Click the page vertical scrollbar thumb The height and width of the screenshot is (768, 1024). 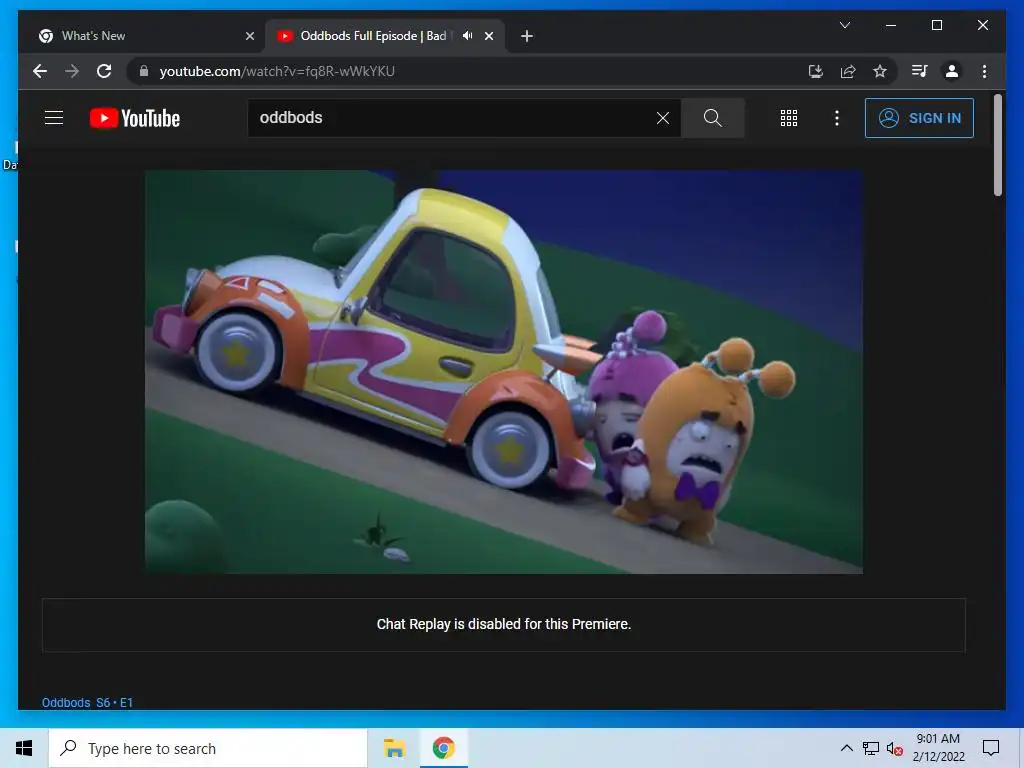(x=997, y=145)
